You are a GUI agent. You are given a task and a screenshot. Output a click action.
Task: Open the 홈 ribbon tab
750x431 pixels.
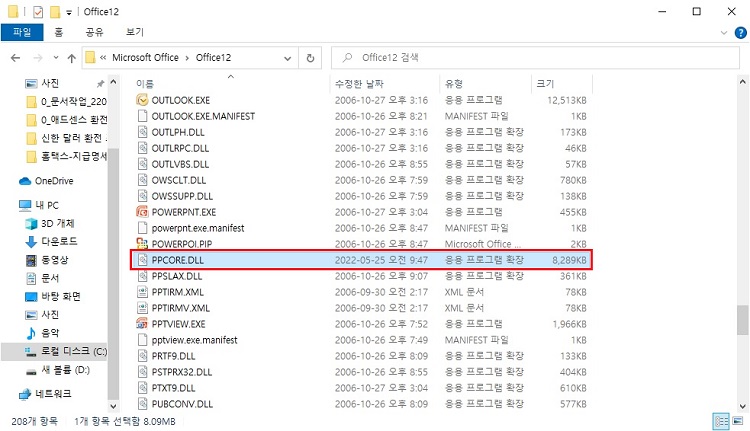click(x=58, y=32)
